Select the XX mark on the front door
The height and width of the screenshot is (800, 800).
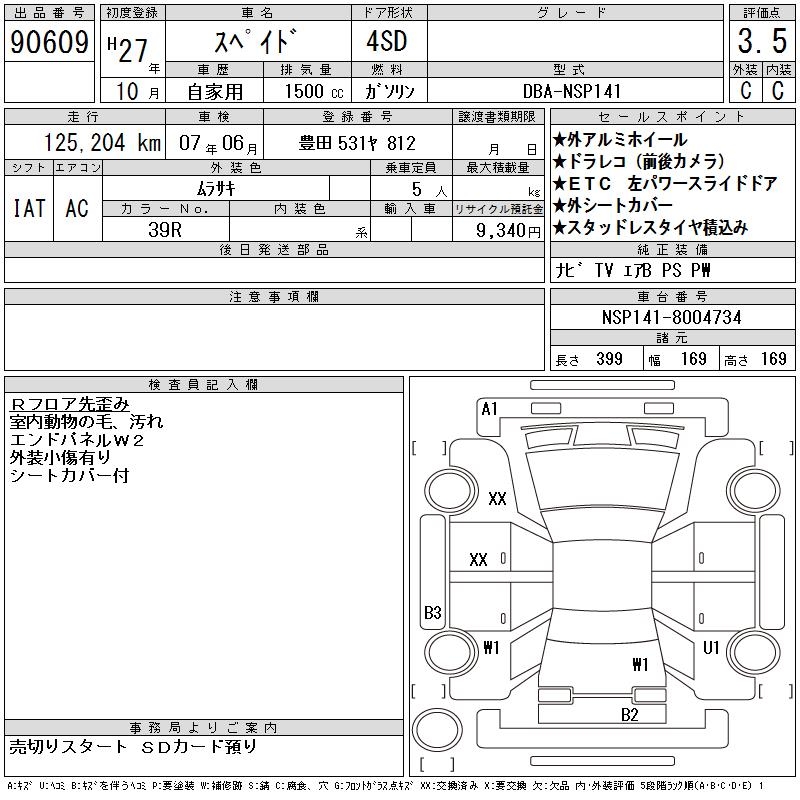click(478, 560)
